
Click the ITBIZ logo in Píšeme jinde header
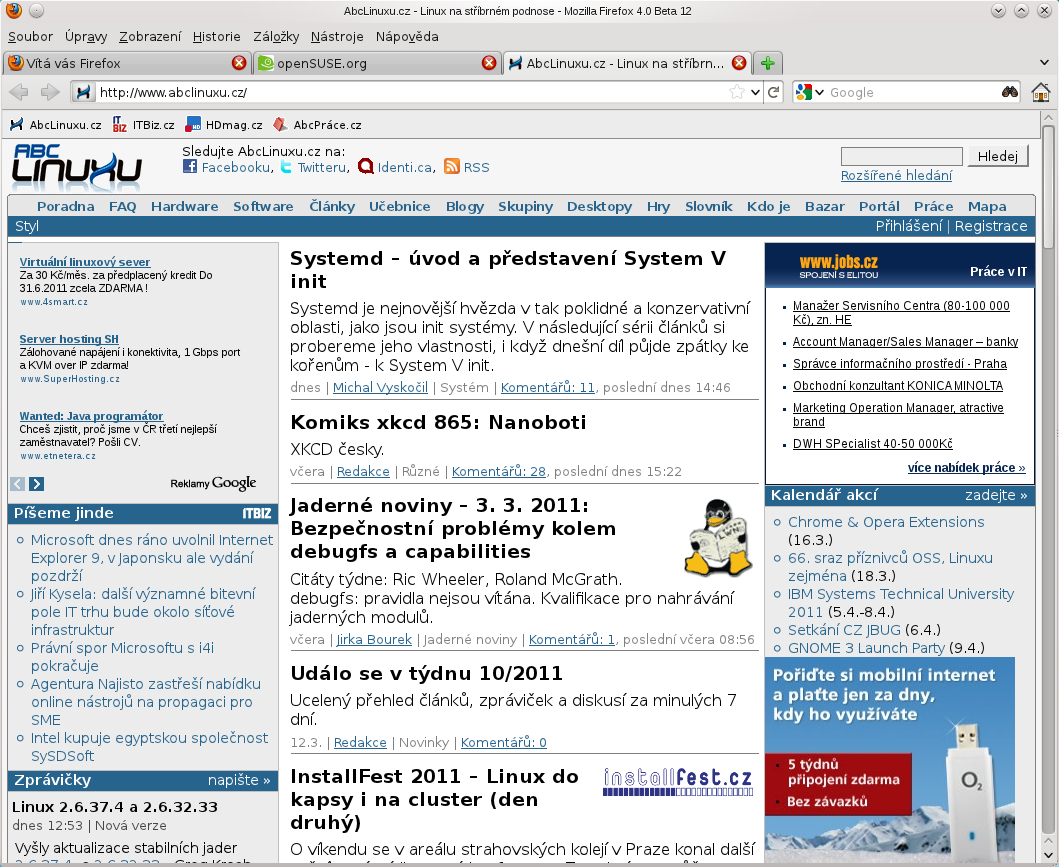(257, 514)
